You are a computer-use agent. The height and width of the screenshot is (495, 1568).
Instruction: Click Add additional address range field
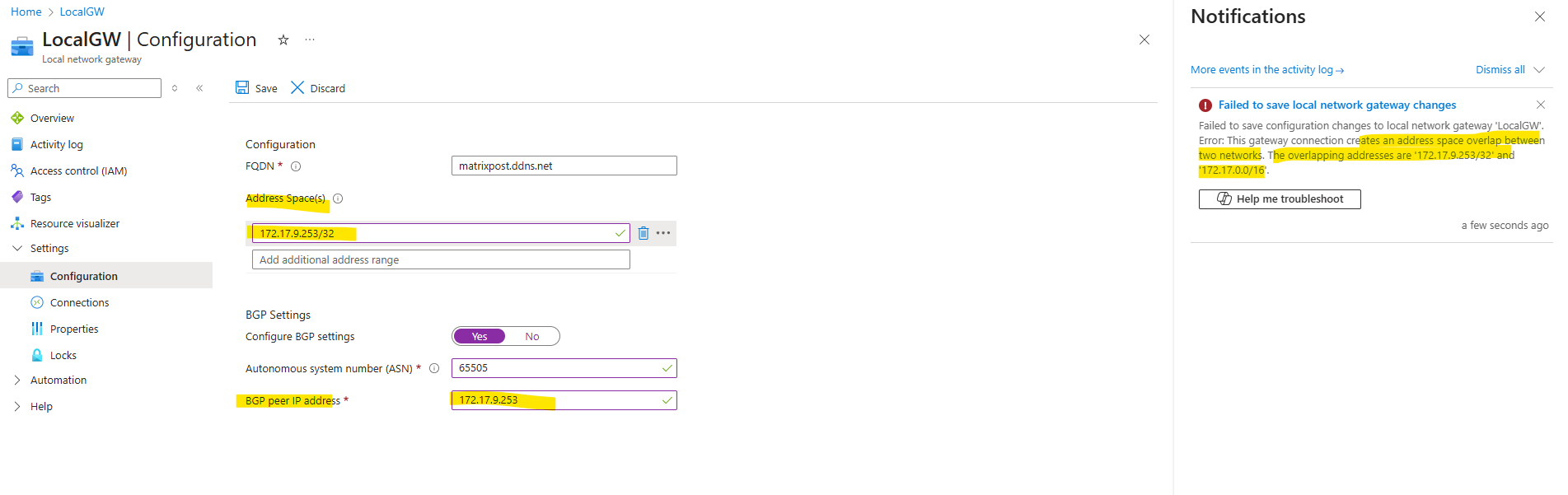441,259
